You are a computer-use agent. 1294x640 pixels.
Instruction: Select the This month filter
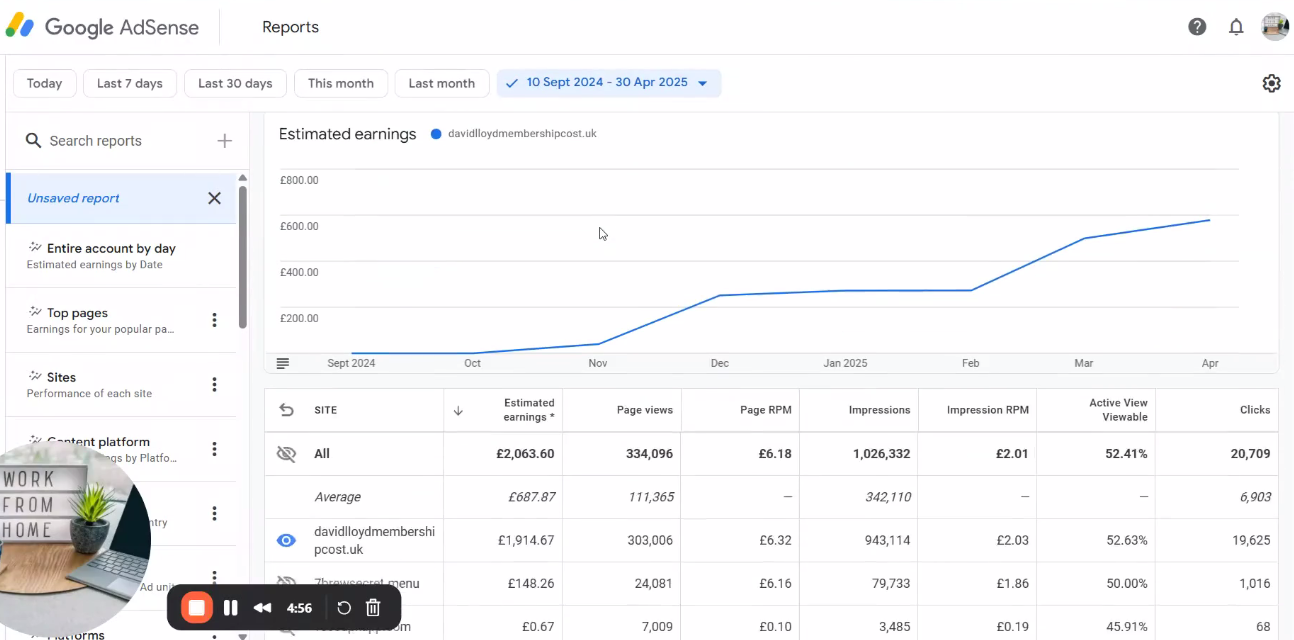tap(341, 83)
